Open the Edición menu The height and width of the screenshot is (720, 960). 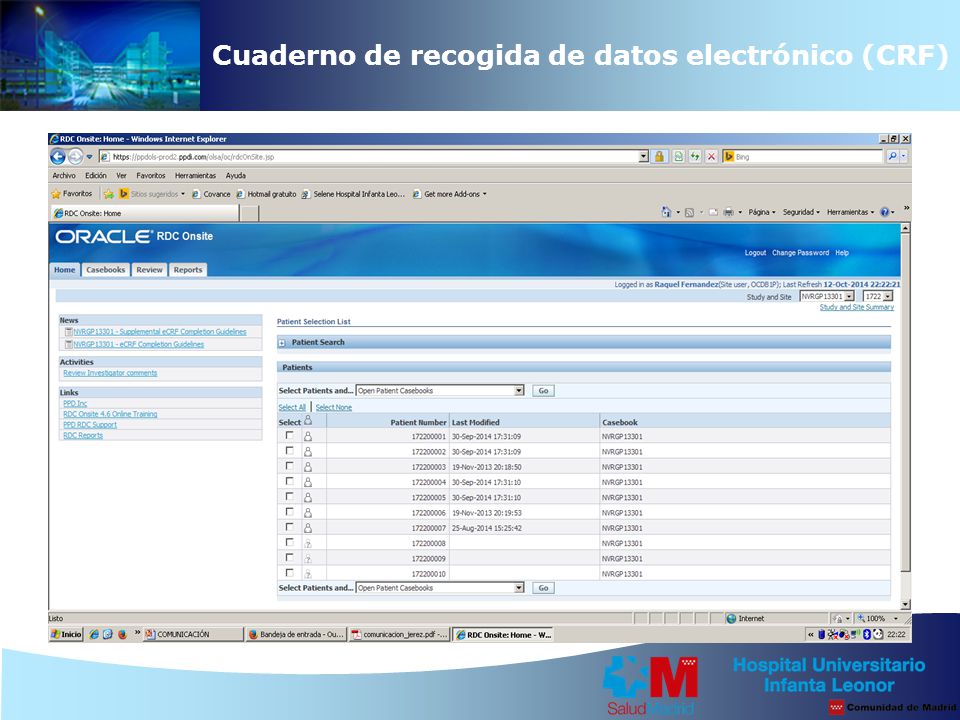click(x=96, y=176)
